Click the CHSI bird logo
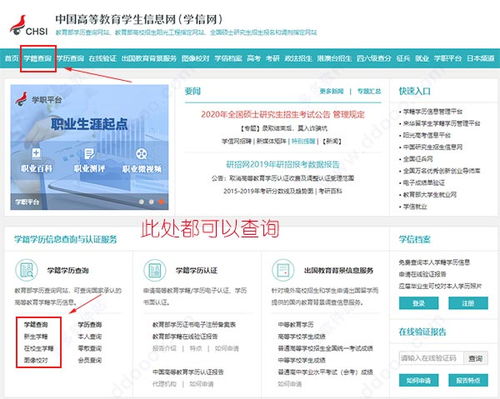Image resolution: width=500 pixels, height=399 pixels. point(29,25)
